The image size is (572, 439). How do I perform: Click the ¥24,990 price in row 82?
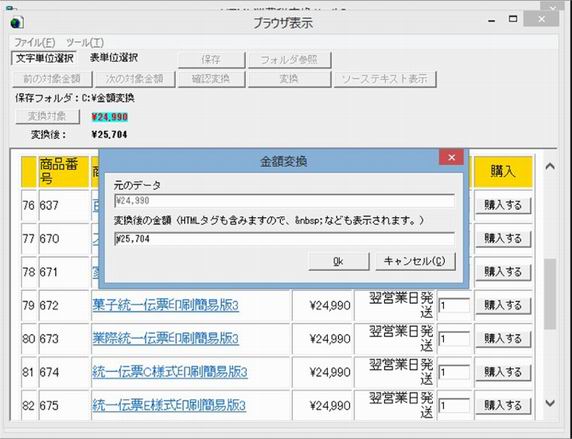pos(330,406)
